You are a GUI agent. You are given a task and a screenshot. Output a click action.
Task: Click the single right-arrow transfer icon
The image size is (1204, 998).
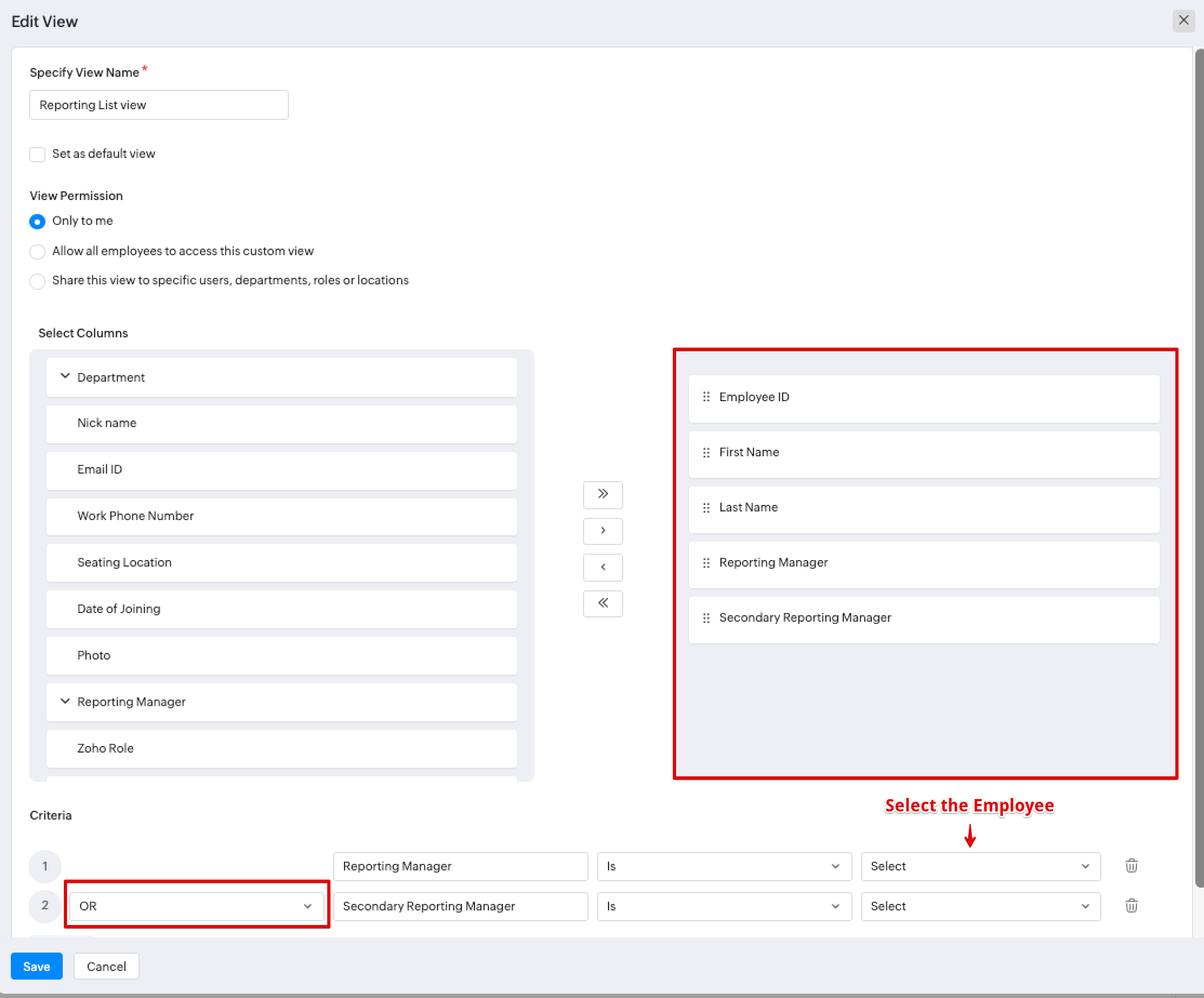point(602,531)
